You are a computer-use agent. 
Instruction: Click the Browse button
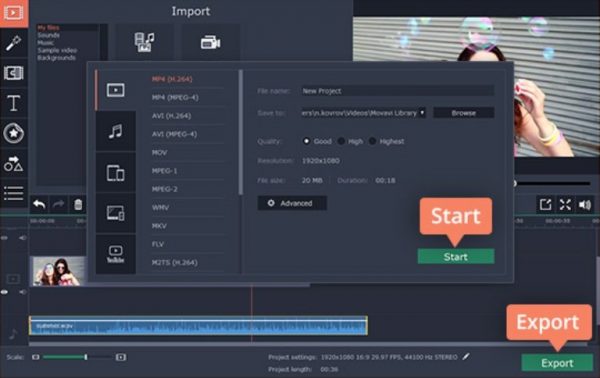[463, 113]
